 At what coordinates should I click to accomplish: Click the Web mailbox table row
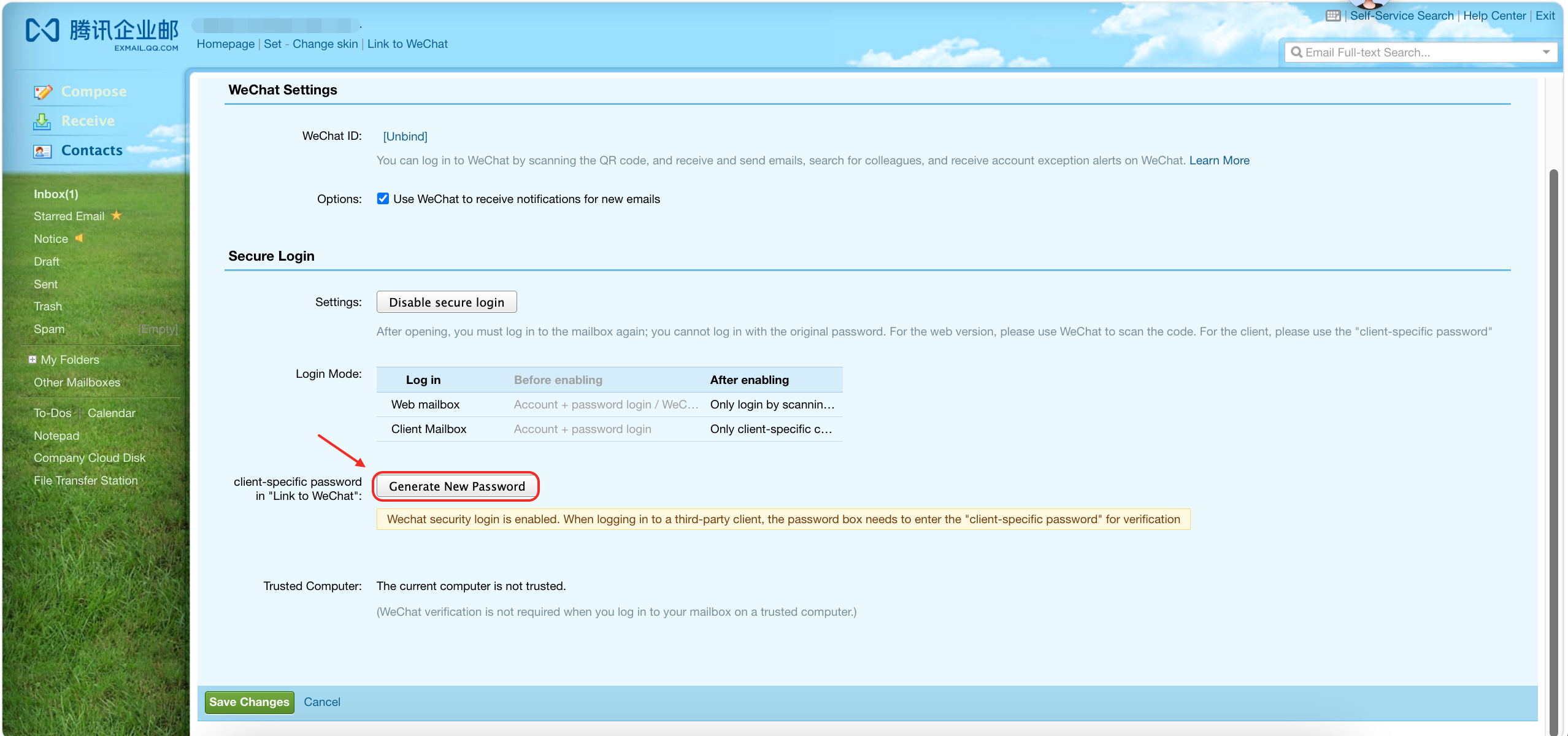[x=609, y=404]
